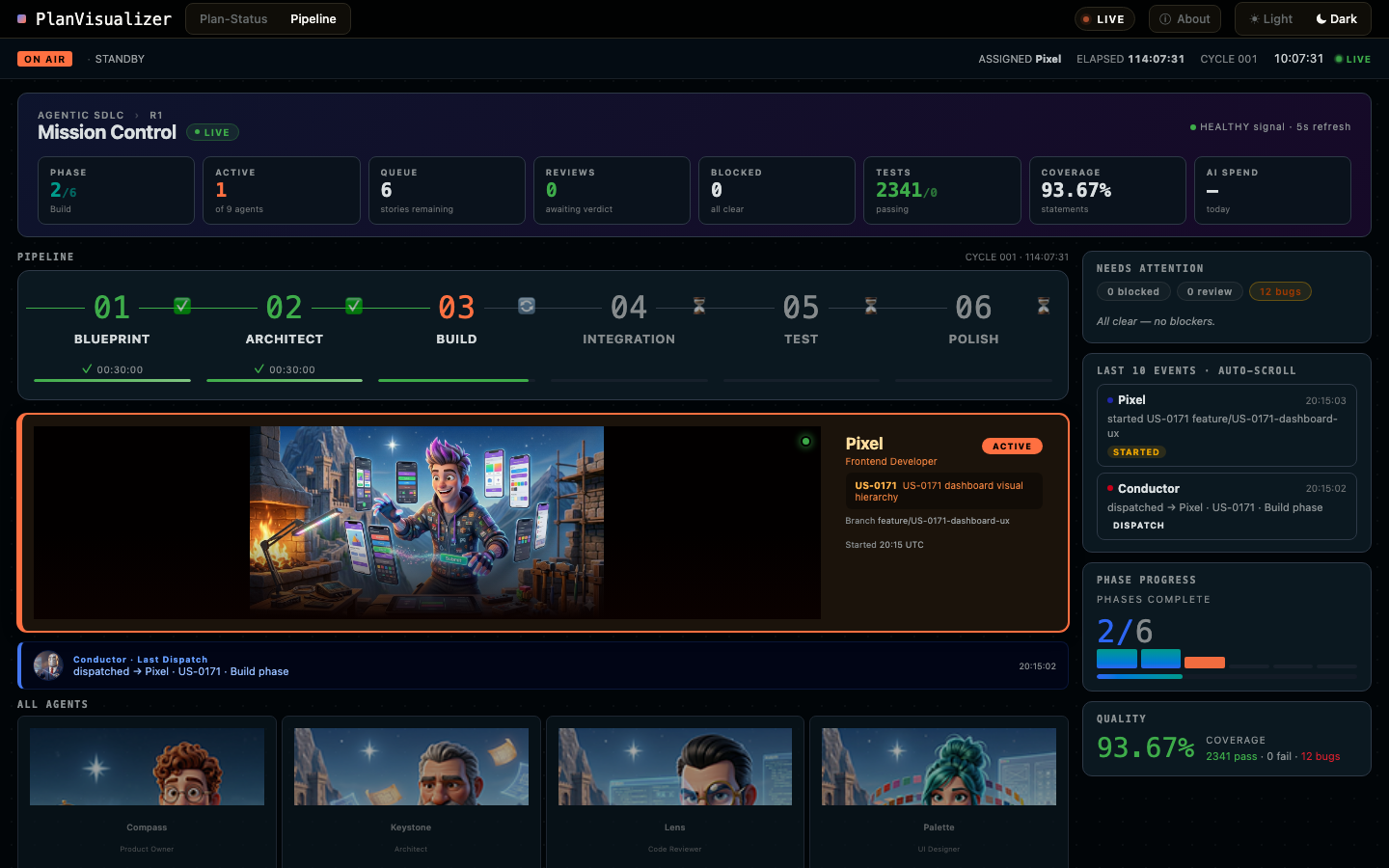Click the STARTED event tag

point(1136,451)
